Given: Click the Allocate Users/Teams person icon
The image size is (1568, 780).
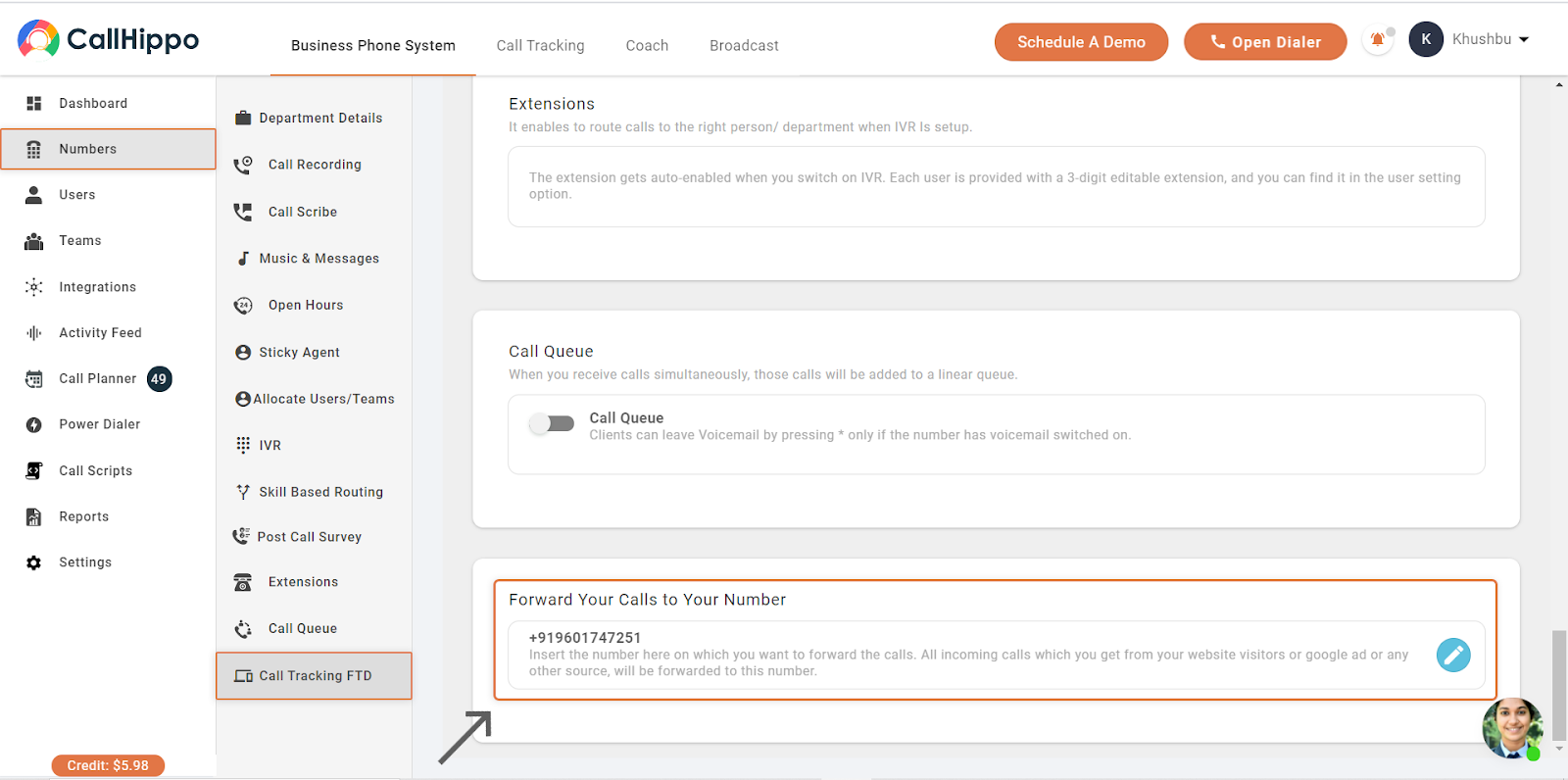Looking at the screenshot, I should (x=243, y=399).
